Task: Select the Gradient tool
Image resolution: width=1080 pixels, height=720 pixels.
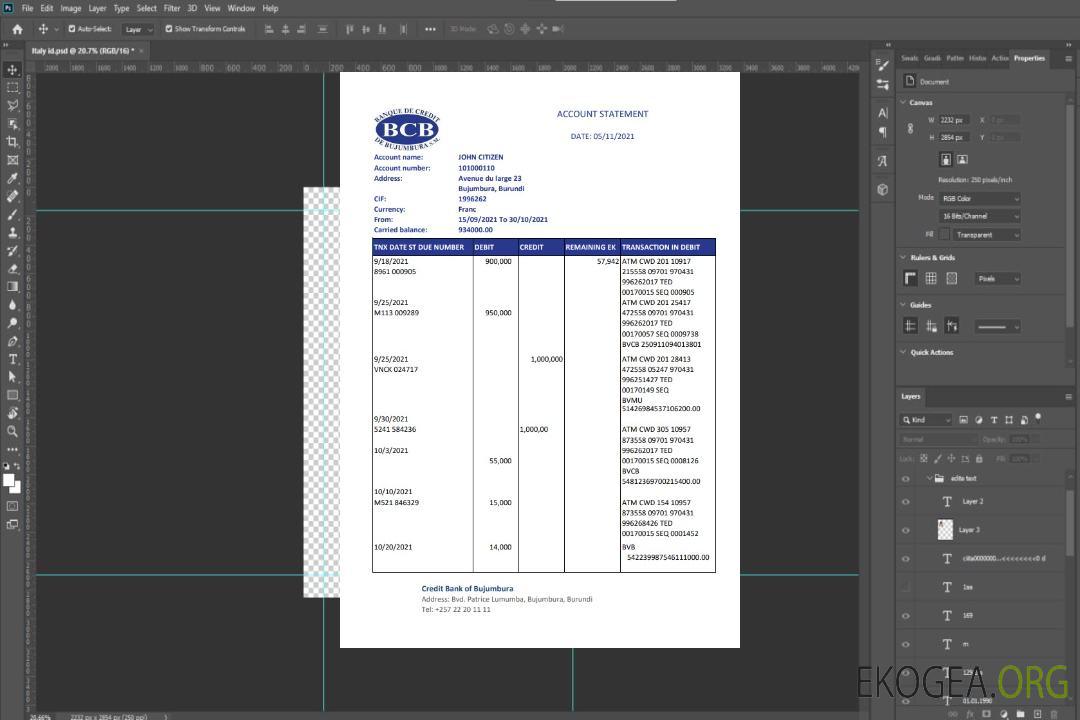Action: 12,287
